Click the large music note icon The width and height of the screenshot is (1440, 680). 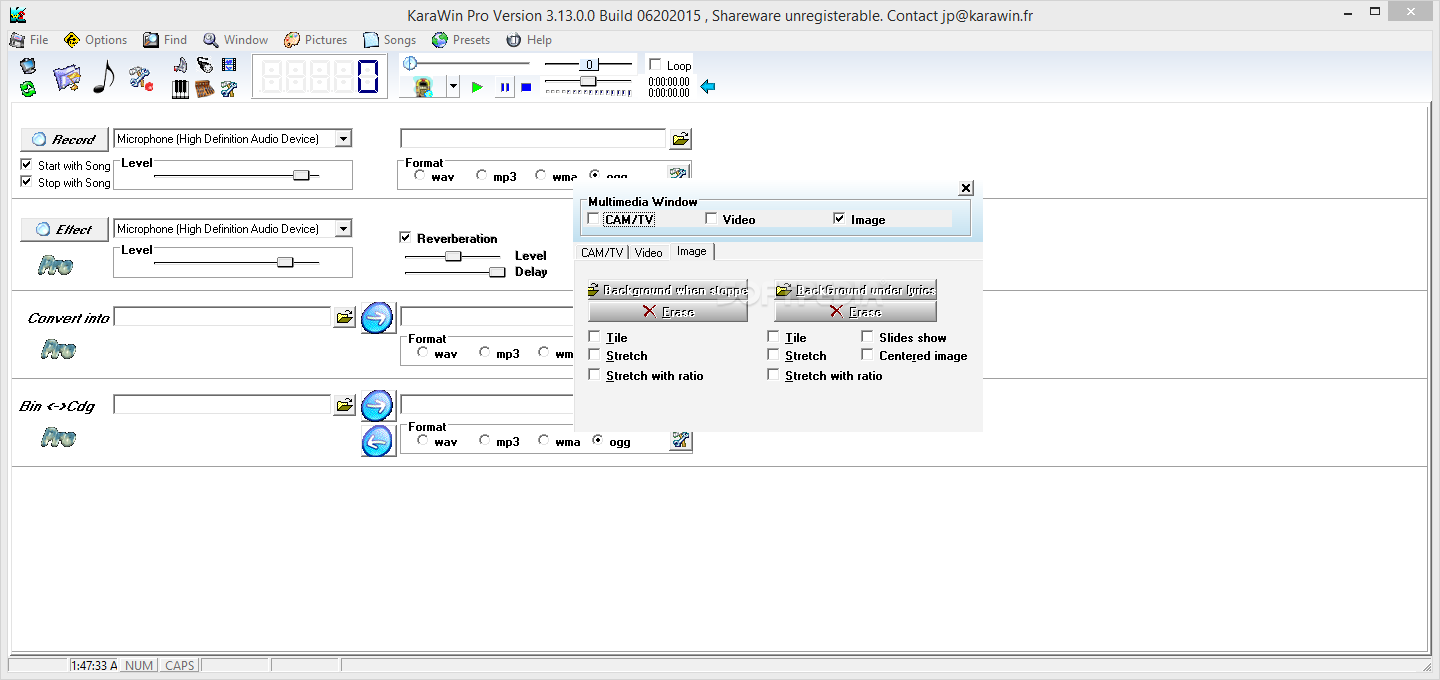click(104, 77)
